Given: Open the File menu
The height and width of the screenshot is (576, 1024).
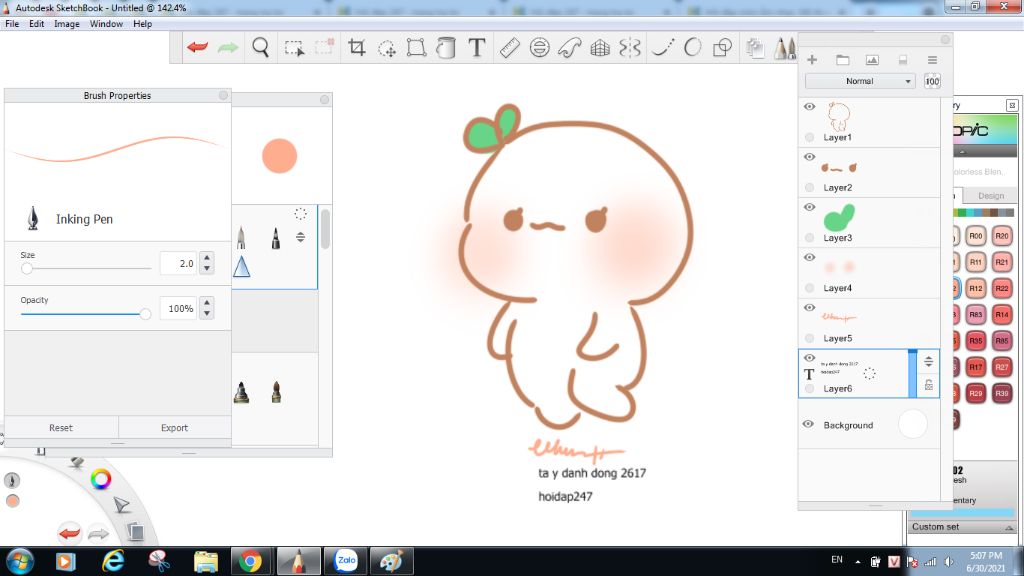Looking at the screenshot, I should coord(12,24).
